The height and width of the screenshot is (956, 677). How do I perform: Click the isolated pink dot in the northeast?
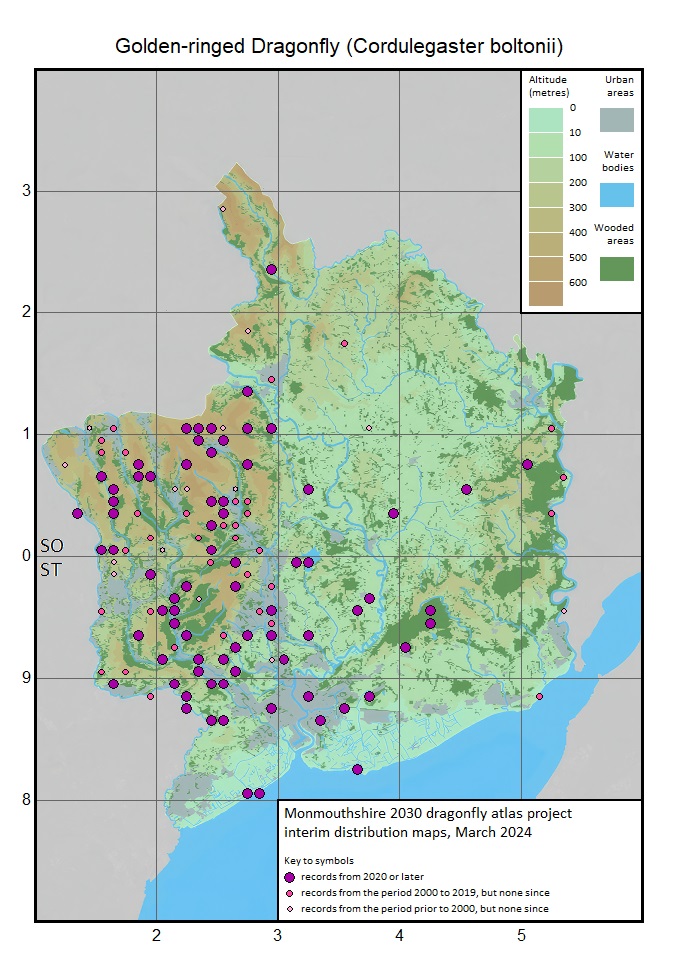(344, 343)
